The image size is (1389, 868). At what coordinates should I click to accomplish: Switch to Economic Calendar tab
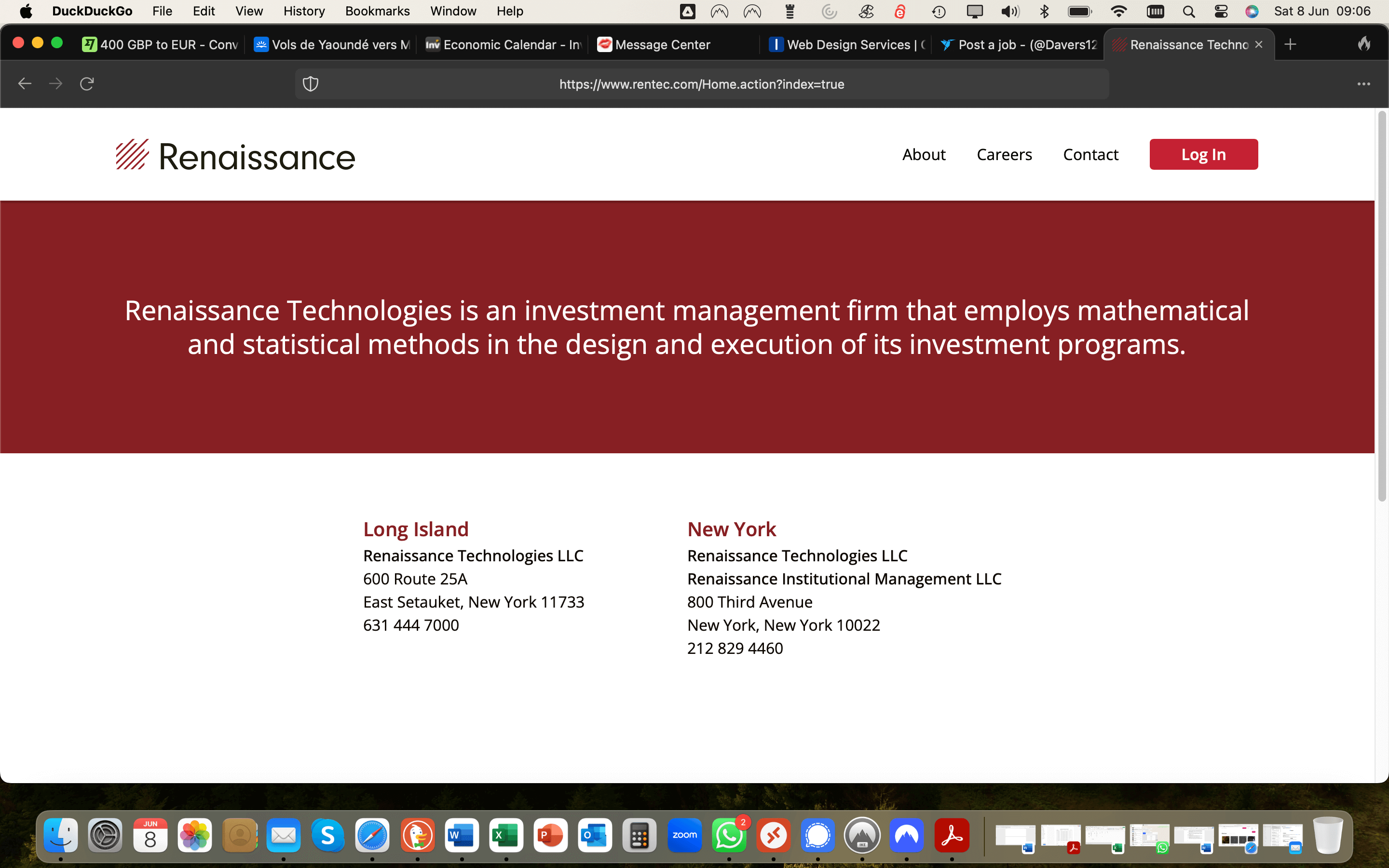[x=504, y=44]
